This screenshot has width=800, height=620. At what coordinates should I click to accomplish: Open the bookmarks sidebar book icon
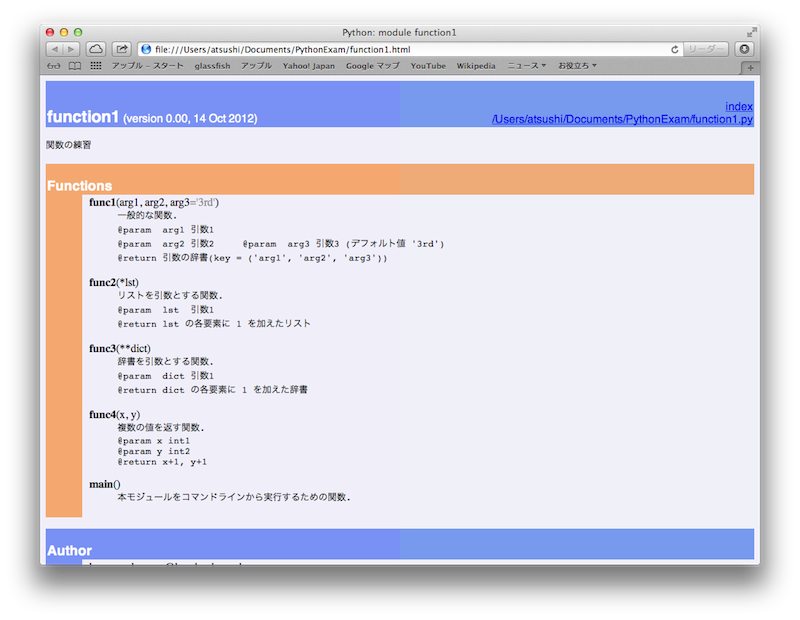(74, 66)
